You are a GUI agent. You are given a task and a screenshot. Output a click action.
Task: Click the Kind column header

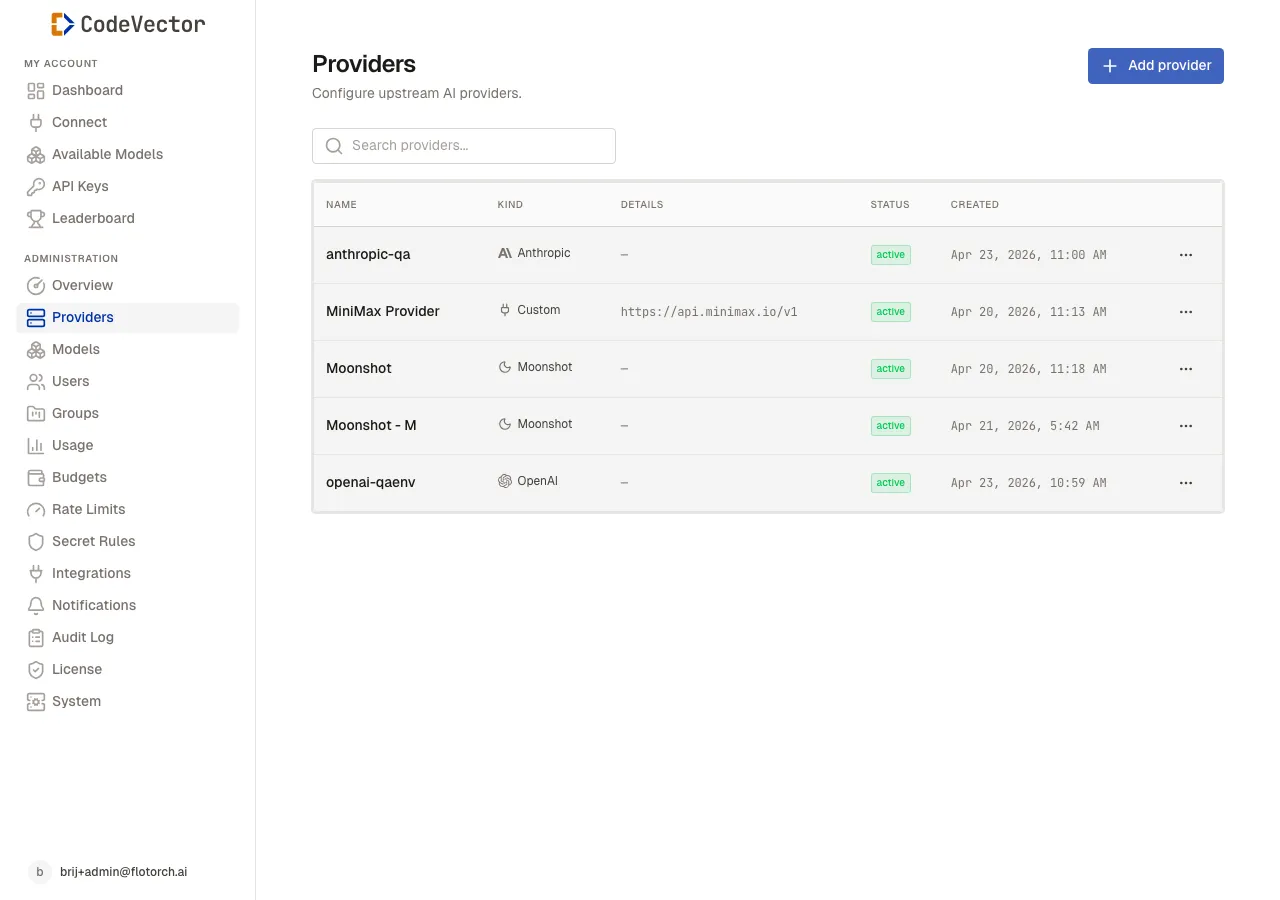510,204
